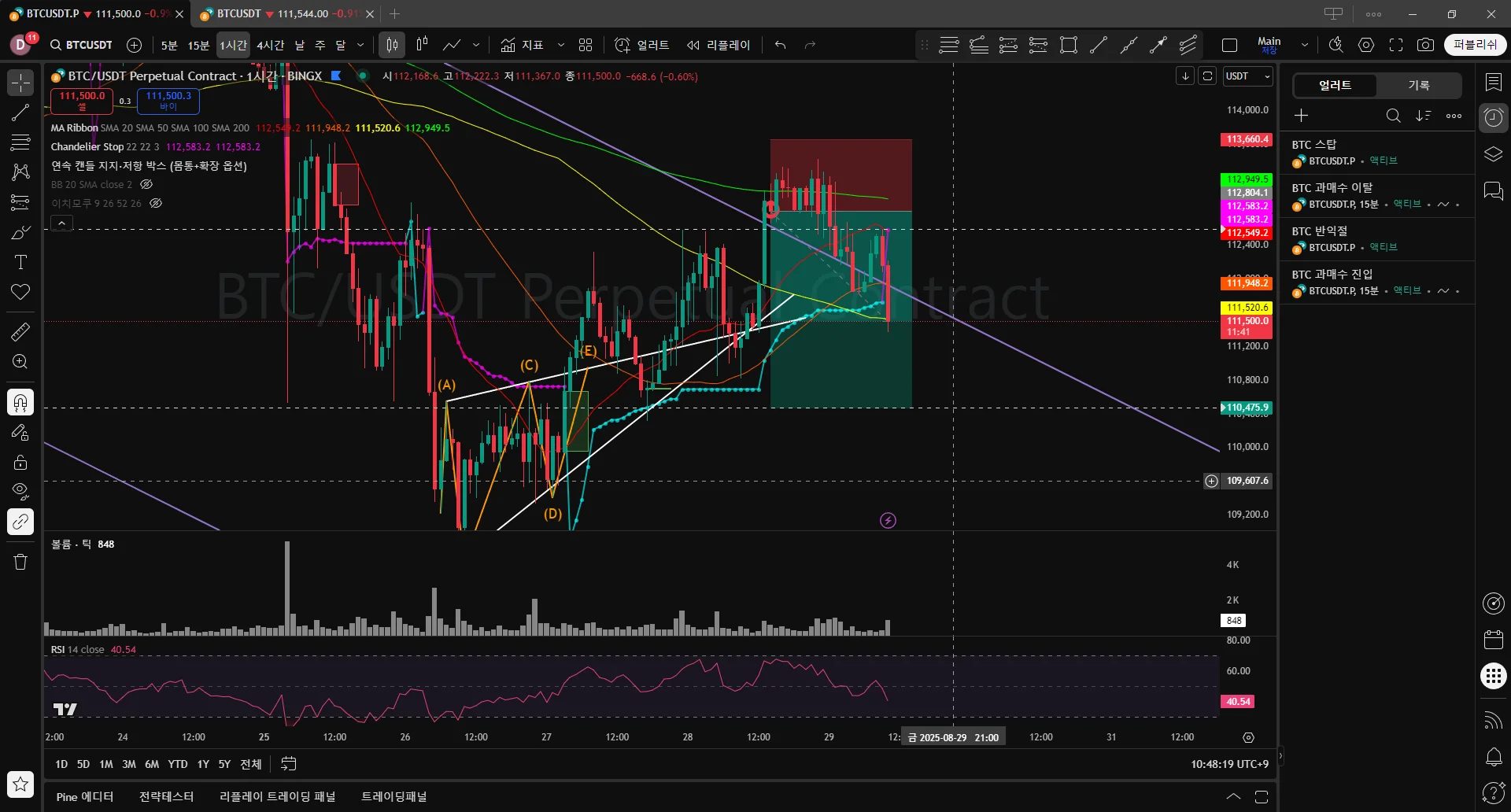Add a new alert with plus button

click(x=1302, y=116)
